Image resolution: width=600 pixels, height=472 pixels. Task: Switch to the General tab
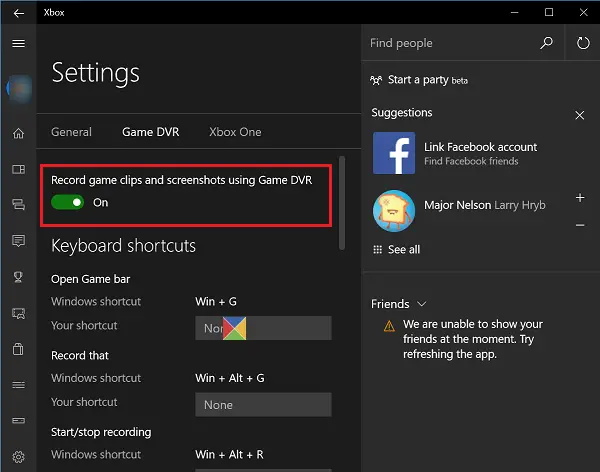[71, 132]
